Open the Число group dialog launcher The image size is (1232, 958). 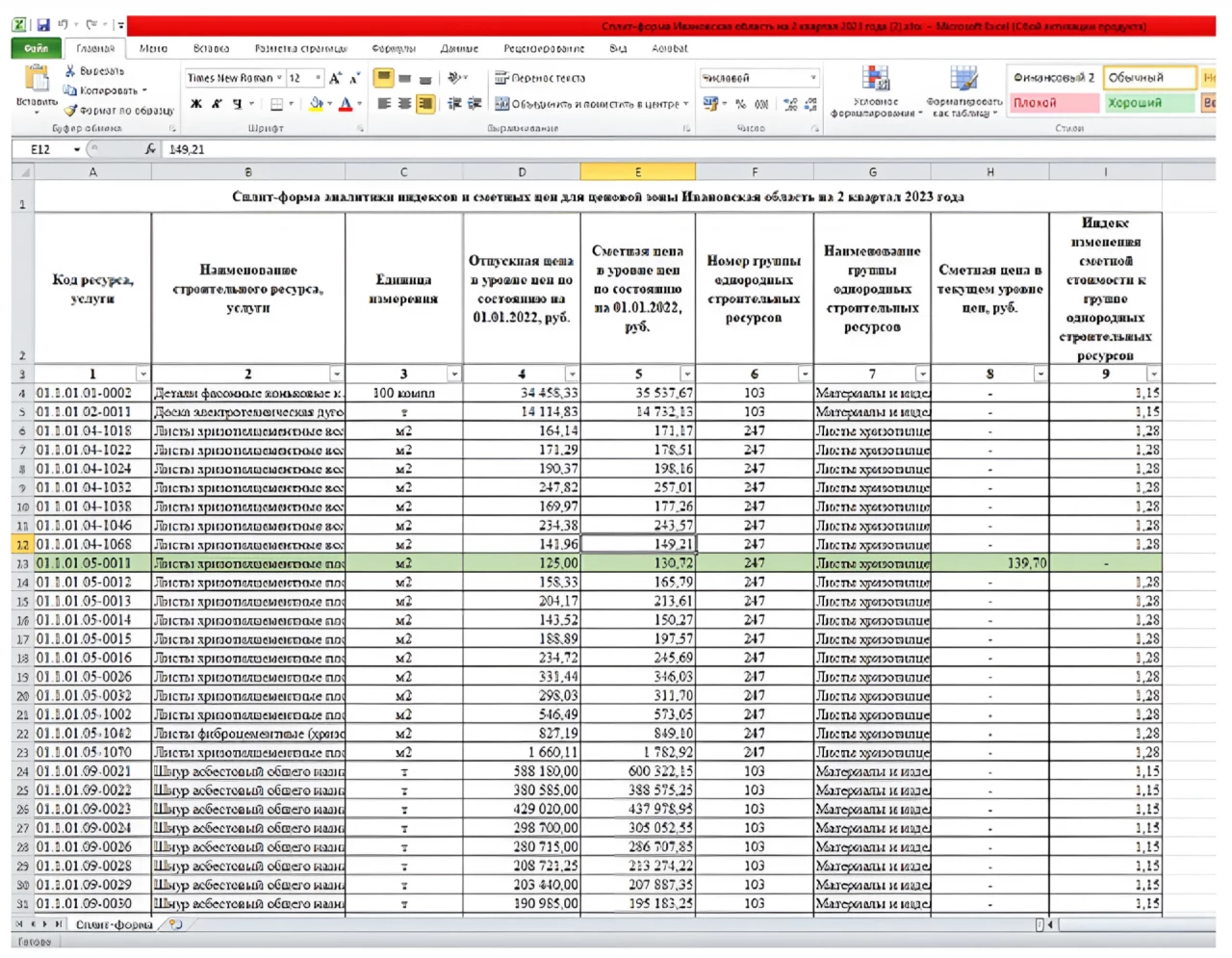tap(814, 128)
